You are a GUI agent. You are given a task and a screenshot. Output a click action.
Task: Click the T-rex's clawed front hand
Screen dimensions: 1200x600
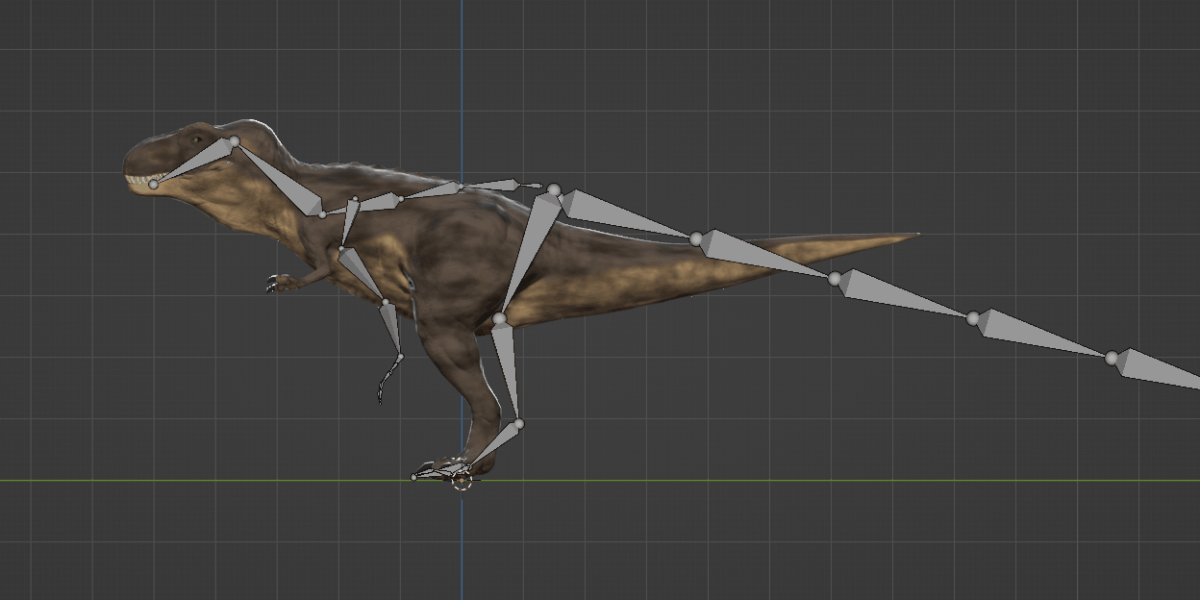click(278, 283)
